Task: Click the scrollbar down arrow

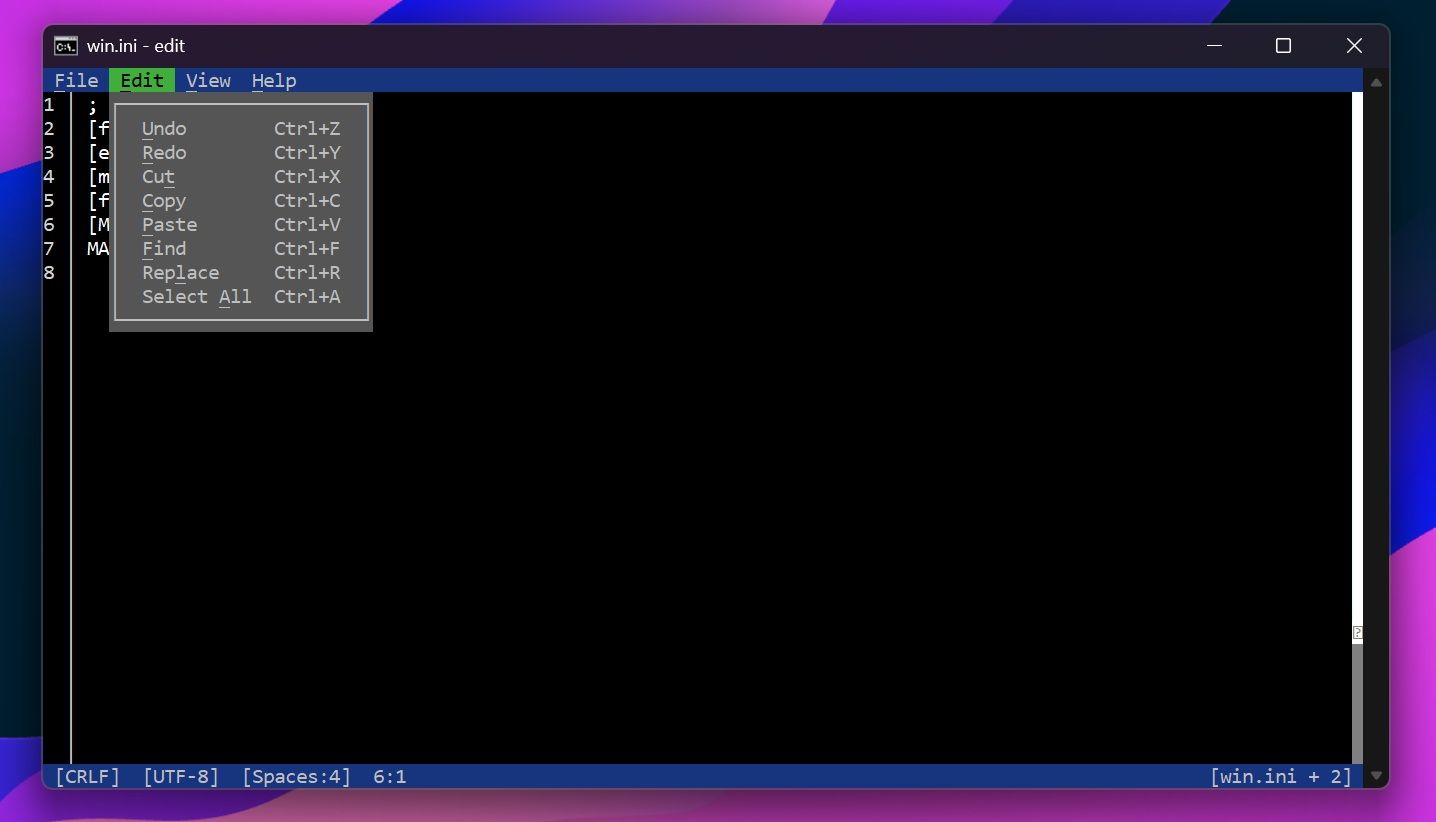Action: [1377, 775]
